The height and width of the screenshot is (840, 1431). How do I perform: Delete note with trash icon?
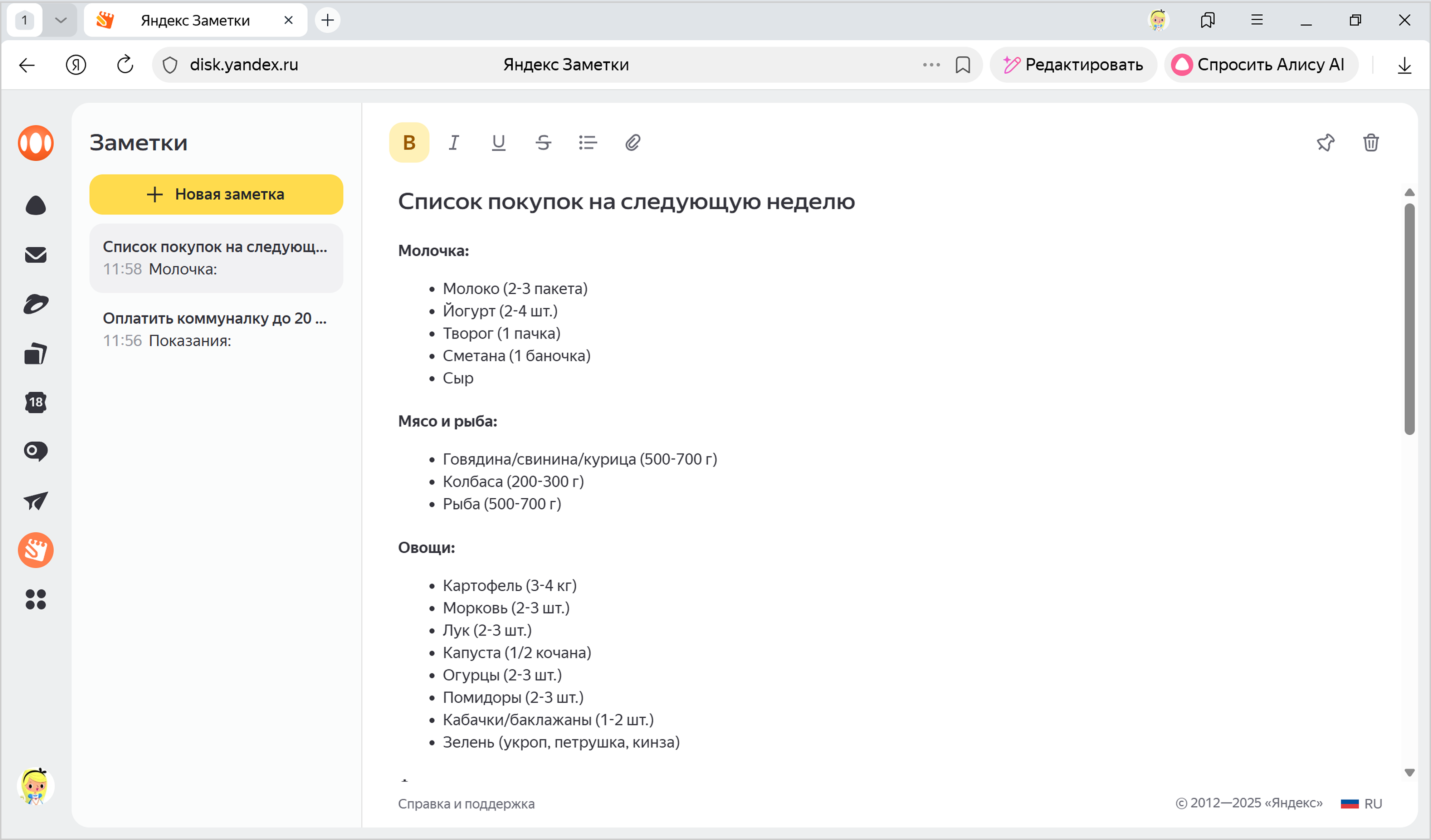[x=1371, y=142]
